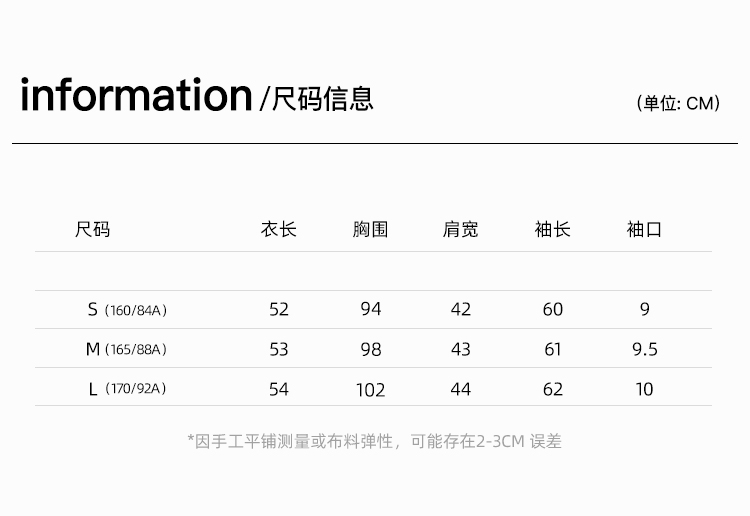Select the S (160/84A) size row label
The height and width of the screenshot is (516, 750).
click(x=127, y=310)
